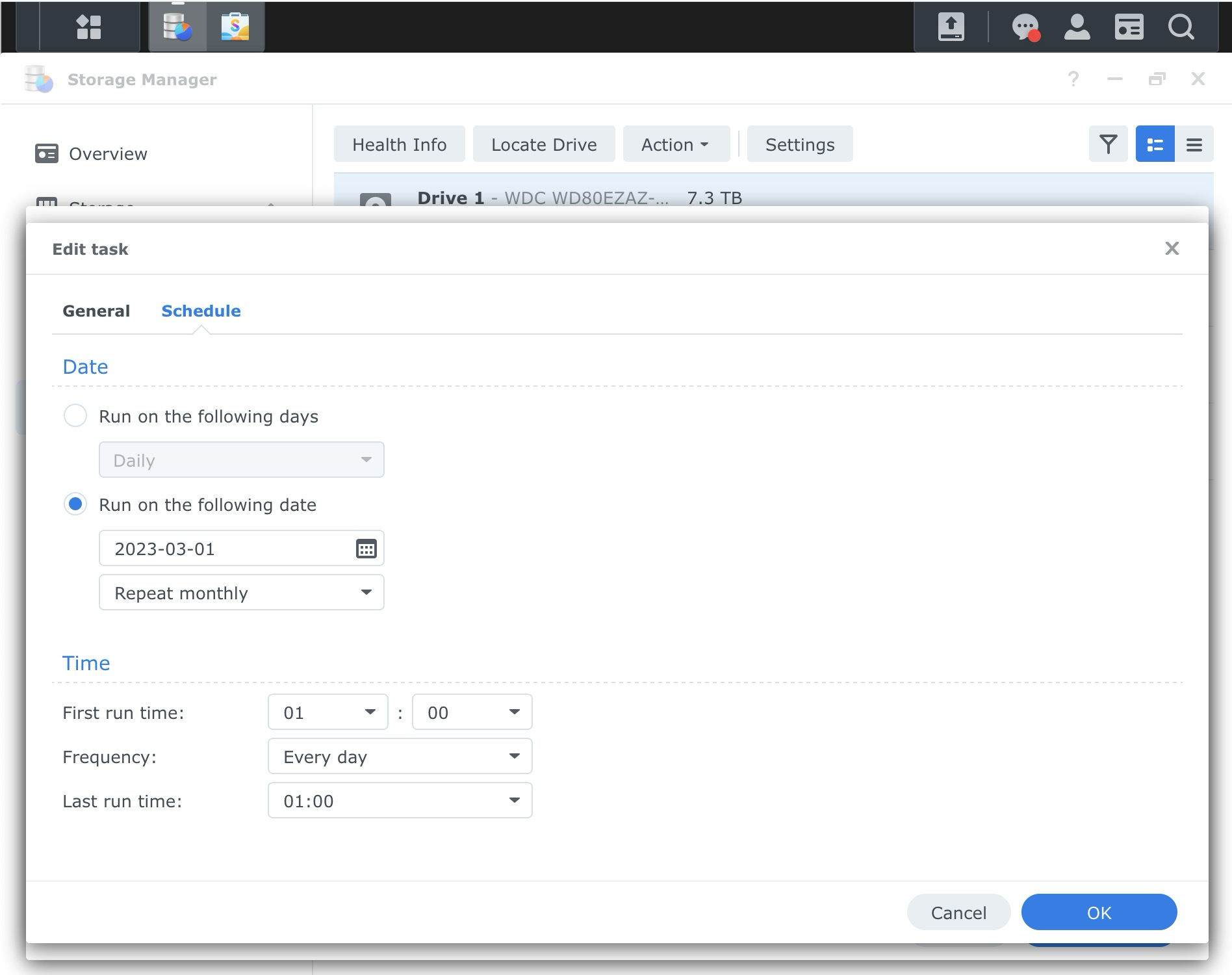
Task: Open the Main Menu grid icon
Action: [x=89, y=27]
